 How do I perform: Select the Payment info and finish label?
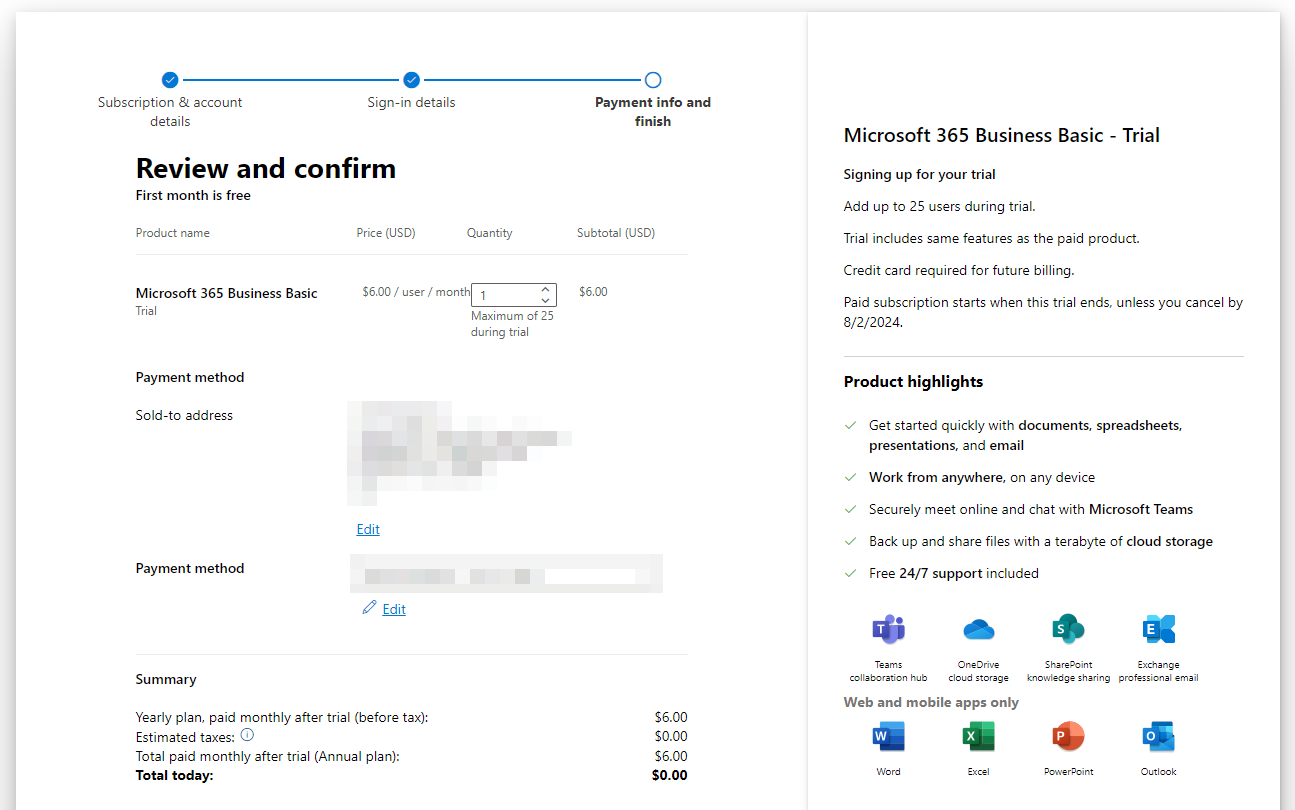[653, 111]
